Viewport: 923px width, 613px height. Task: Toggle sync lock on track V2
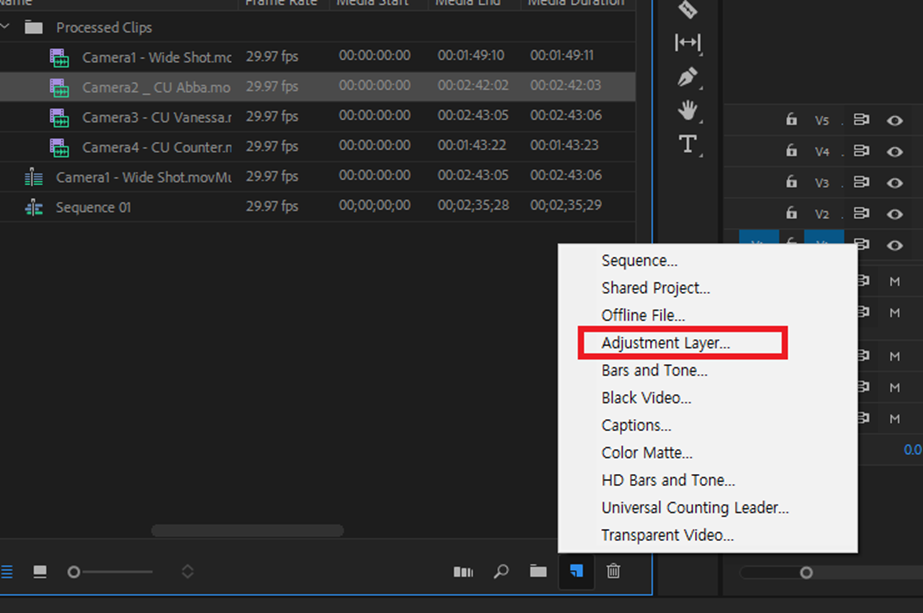click(x=861, y=213)
